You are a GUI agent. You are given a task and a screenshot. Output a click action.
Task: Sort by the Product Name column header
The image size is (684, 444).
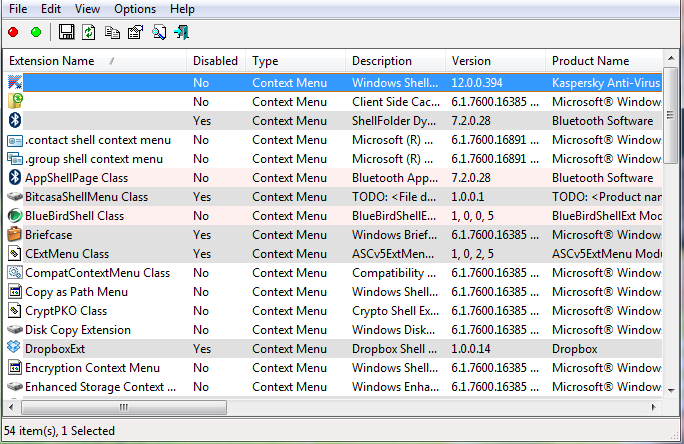tap(604, 61)
